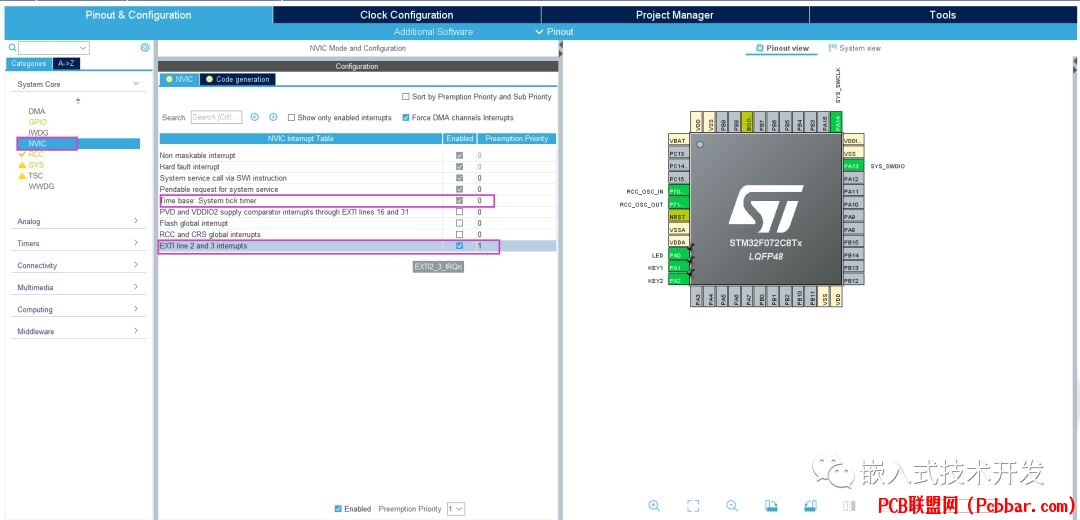
Task: Click the NVIC table search field
Action: click(216, 117)
